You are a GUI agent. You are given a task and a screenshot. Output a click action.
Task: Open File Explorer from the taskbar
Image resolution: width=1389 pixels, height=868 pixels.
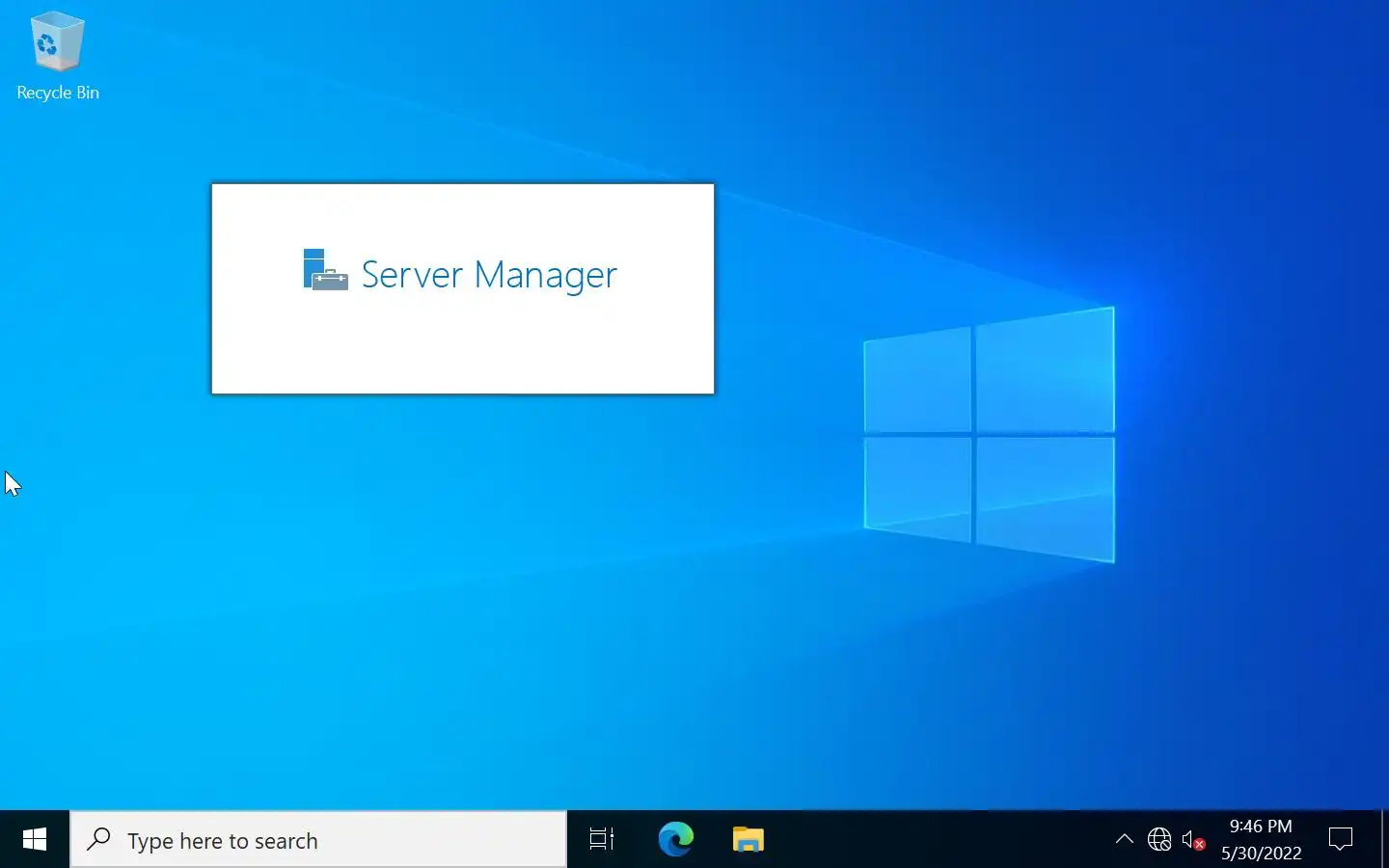748,840
